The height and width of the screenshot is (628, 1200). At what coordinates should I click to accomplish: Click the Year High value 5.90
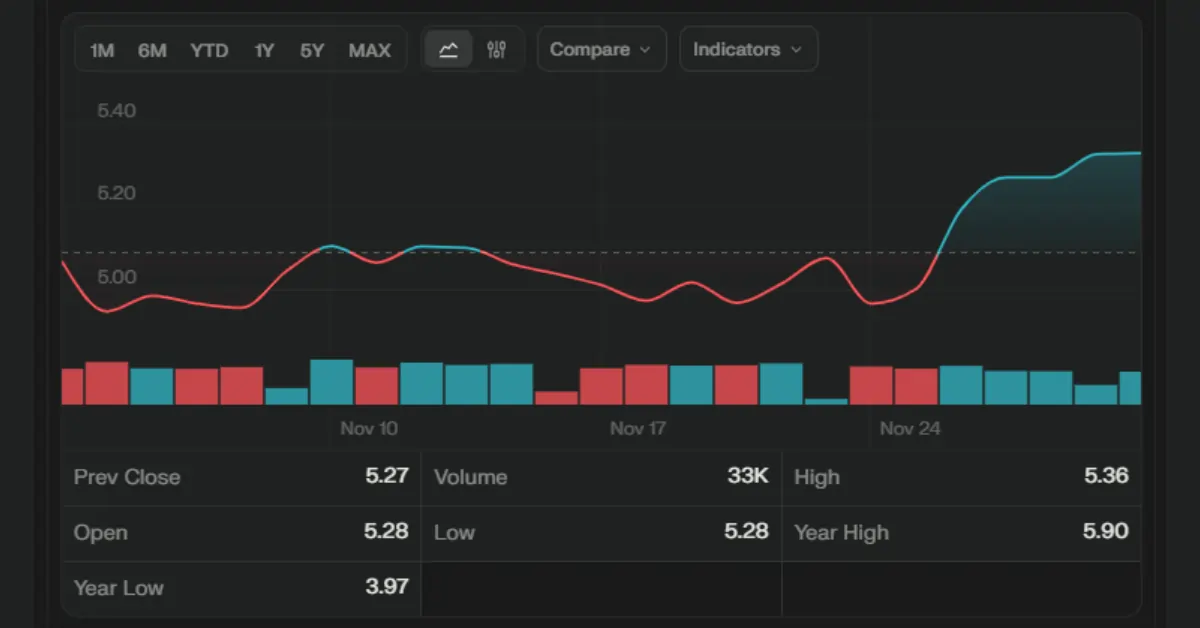[x=1105, y=533]
